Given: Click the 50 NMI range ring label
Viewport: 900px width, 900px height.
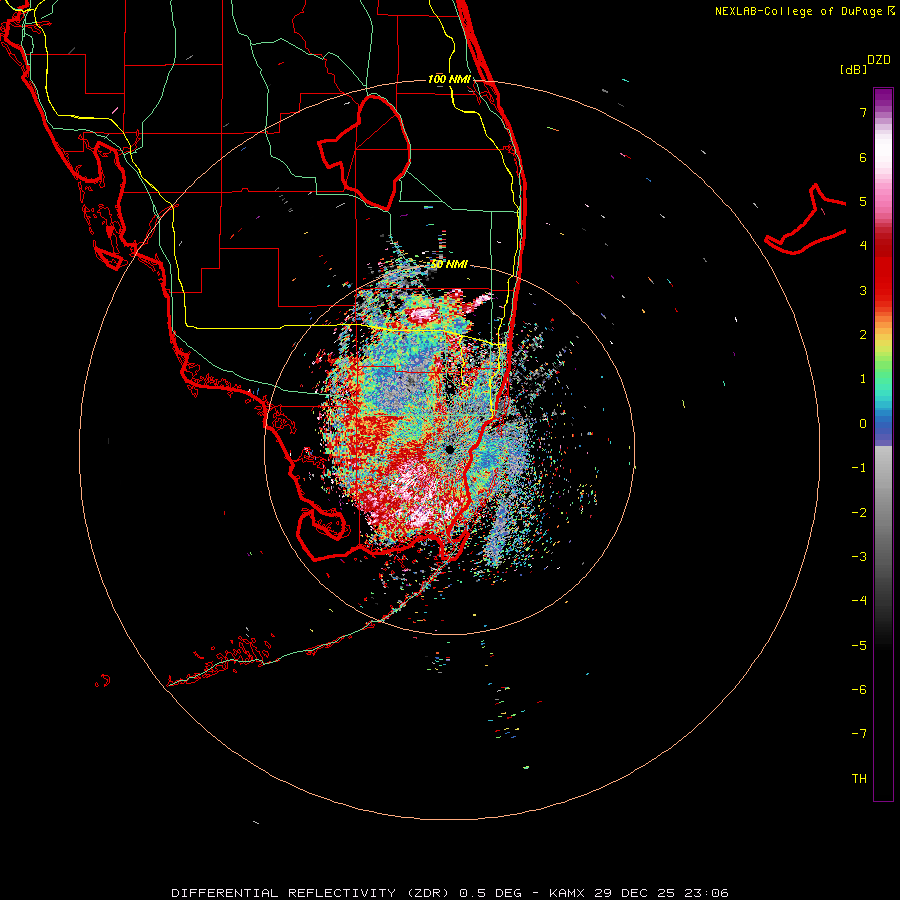Looking at the screenshot, I should (x=449, y=265).
